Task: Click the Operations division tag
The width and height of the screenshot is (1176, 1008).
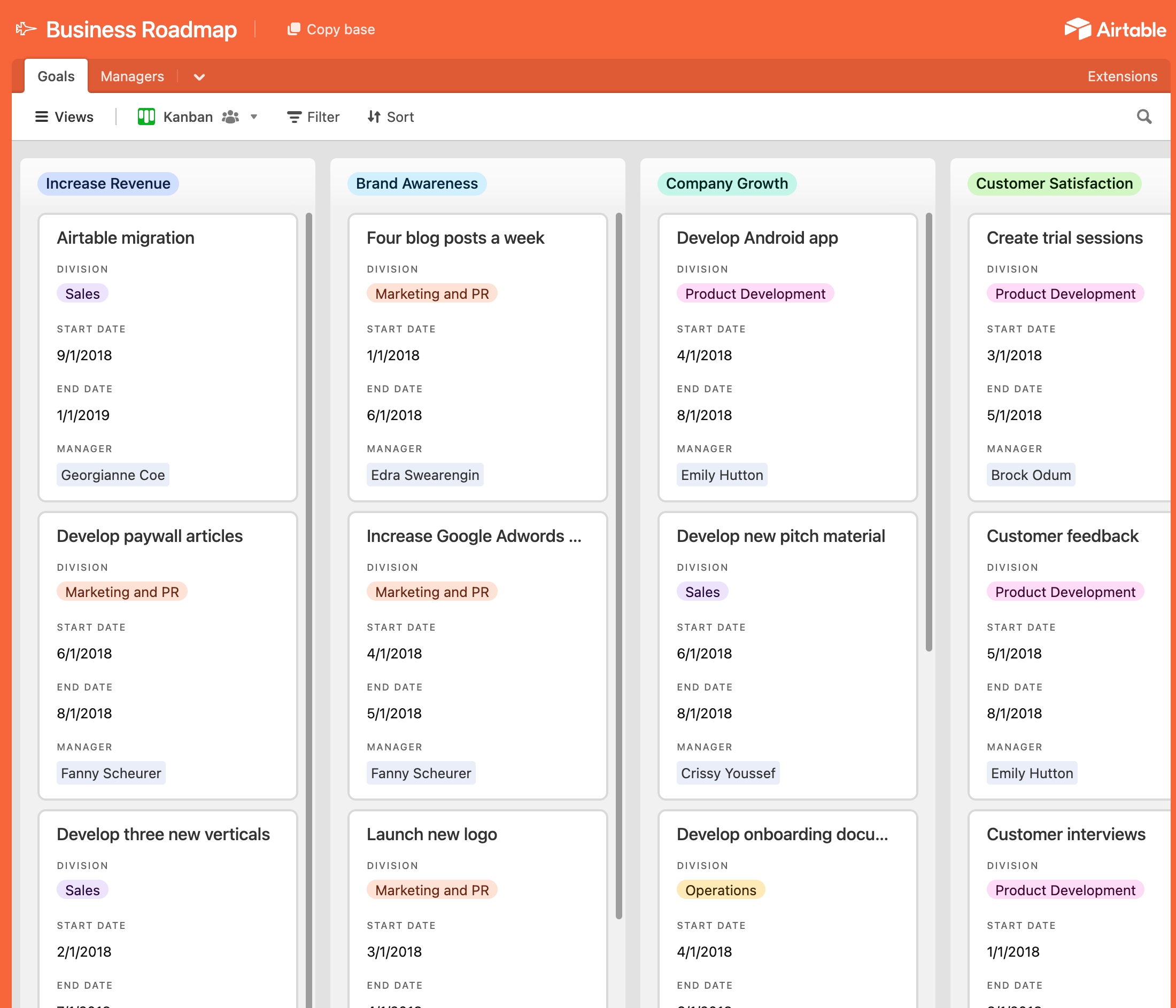Action: click(721, 890)
